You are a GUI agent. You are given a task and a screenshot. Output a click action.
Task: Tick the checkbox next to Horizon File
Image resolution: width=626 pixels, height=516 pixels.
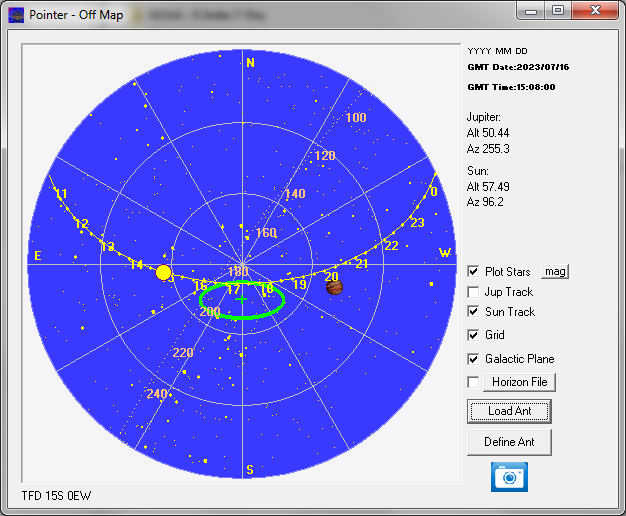point(473,382)
